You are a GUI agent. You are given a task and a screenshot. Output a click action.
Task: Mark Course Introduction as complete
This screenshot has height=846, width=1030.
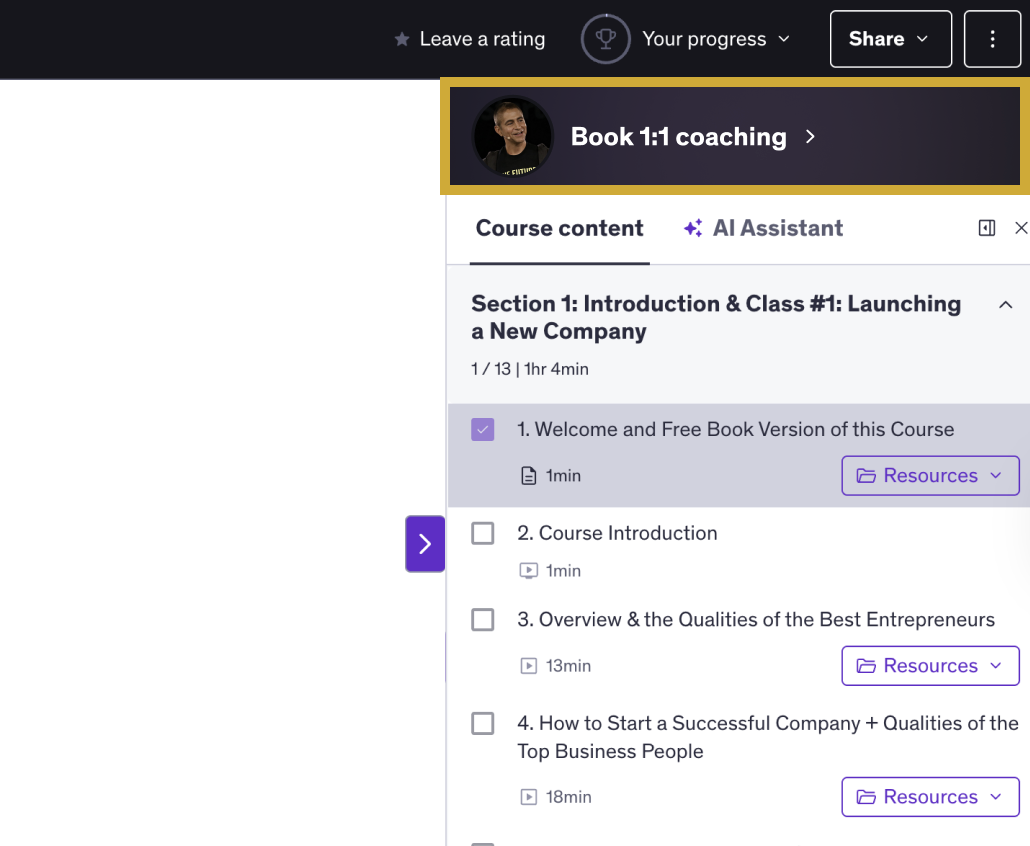point(483,533)
